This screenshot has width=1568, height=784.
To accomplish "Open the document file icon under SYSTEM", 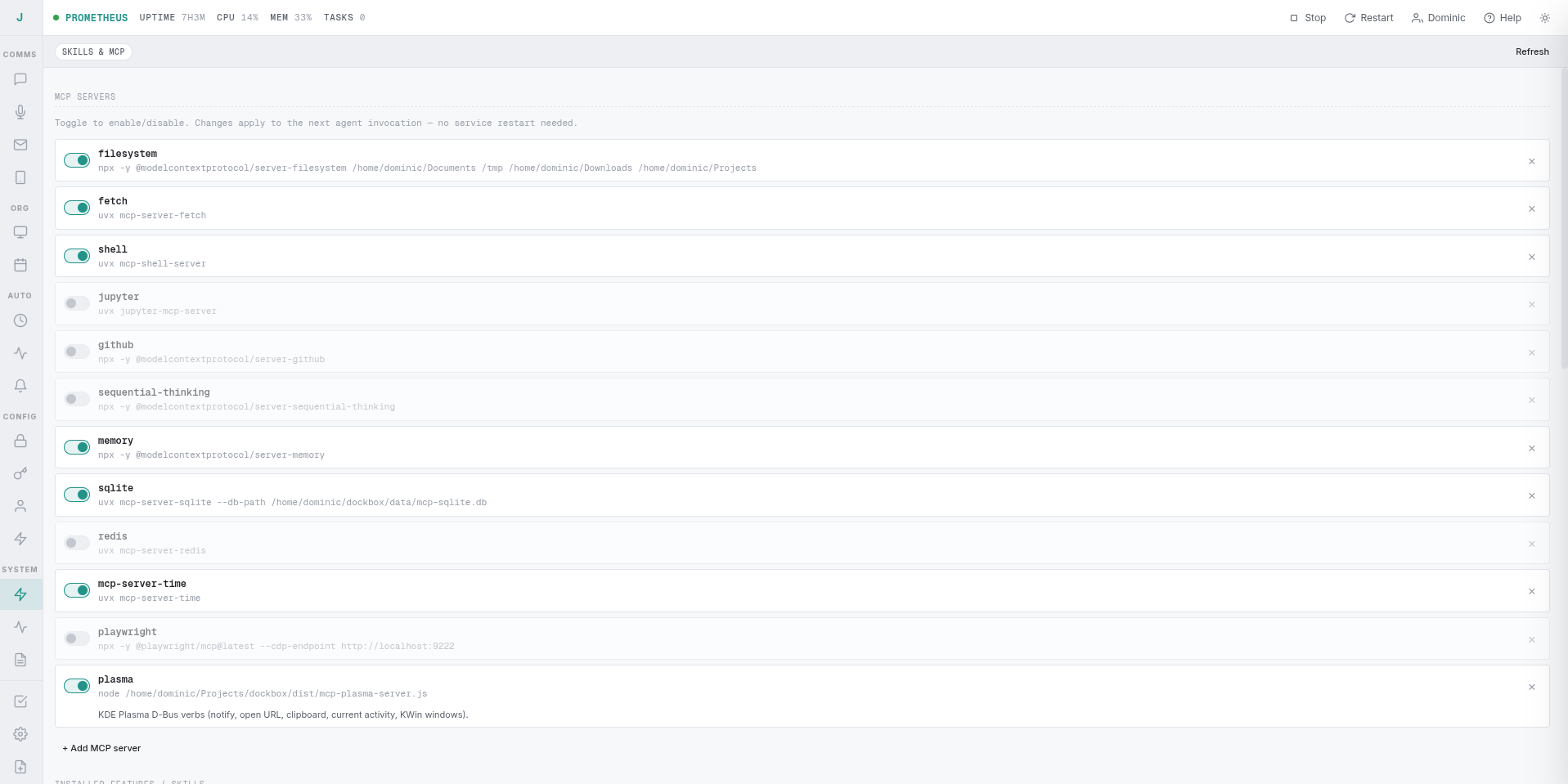I will tap(20, 660).
